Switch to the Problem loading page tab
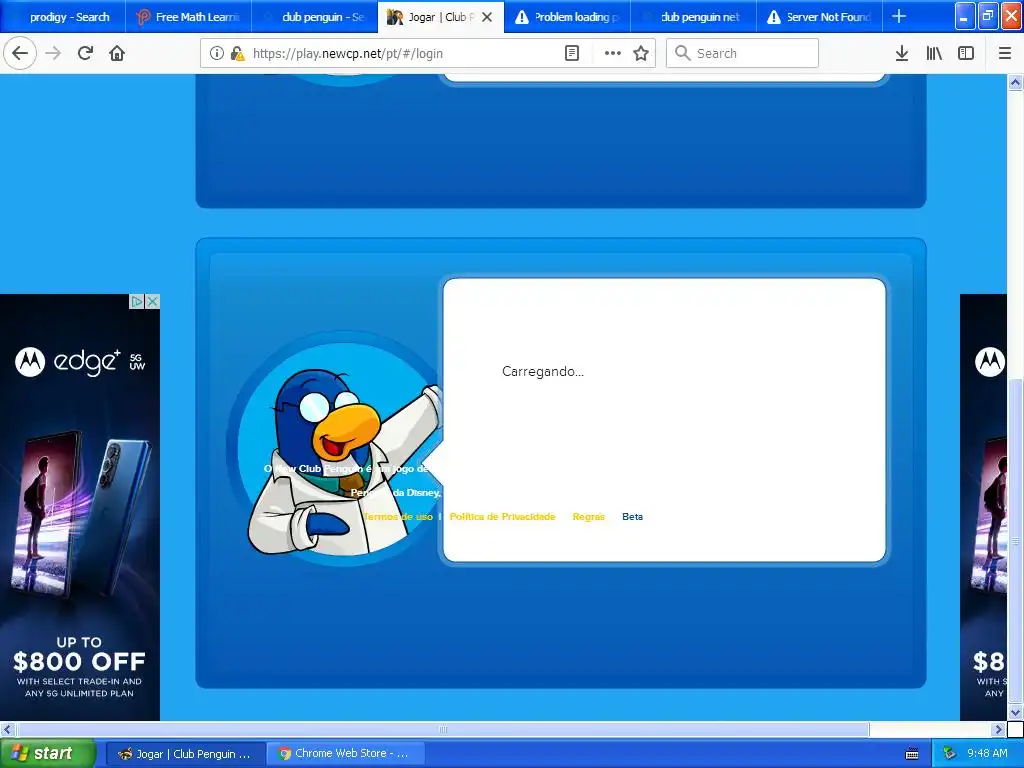 (x=567, y=17)
